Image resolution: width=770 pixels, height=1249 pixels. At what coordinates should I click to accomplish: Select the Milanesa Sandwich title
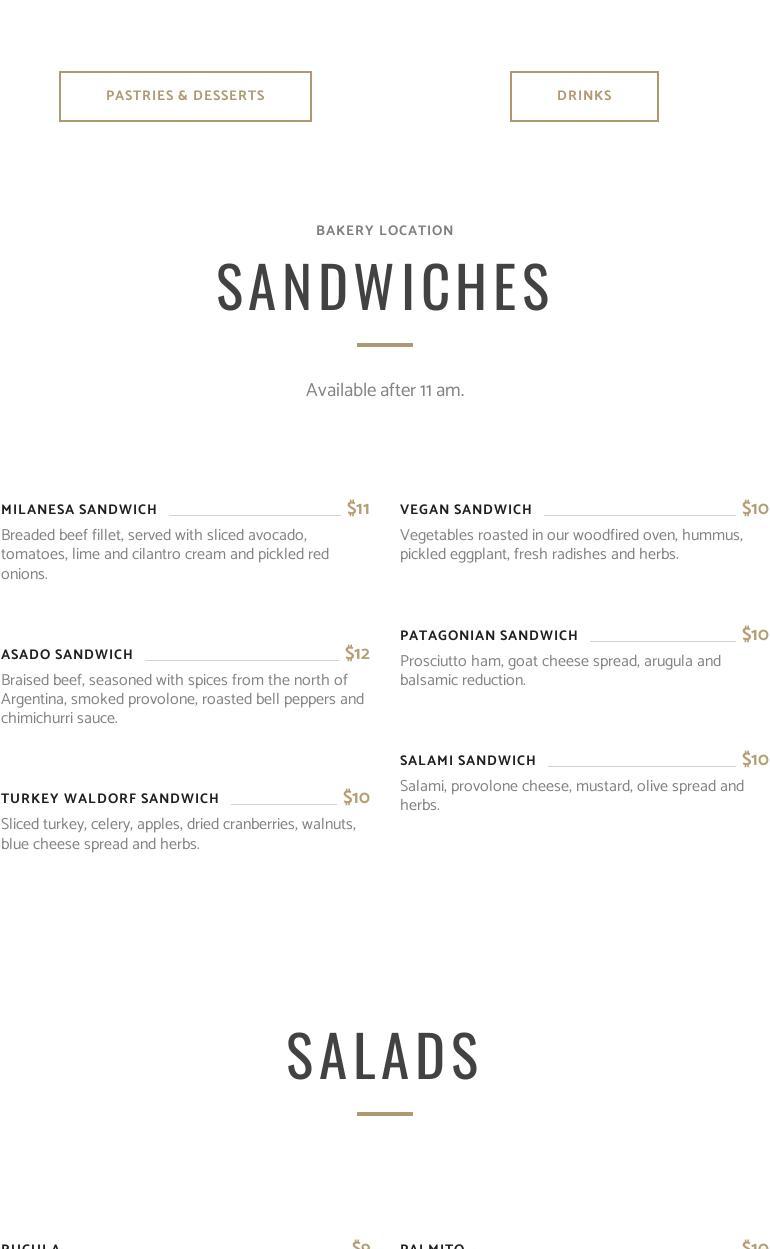pyautogui.click(x=79, y=510)
